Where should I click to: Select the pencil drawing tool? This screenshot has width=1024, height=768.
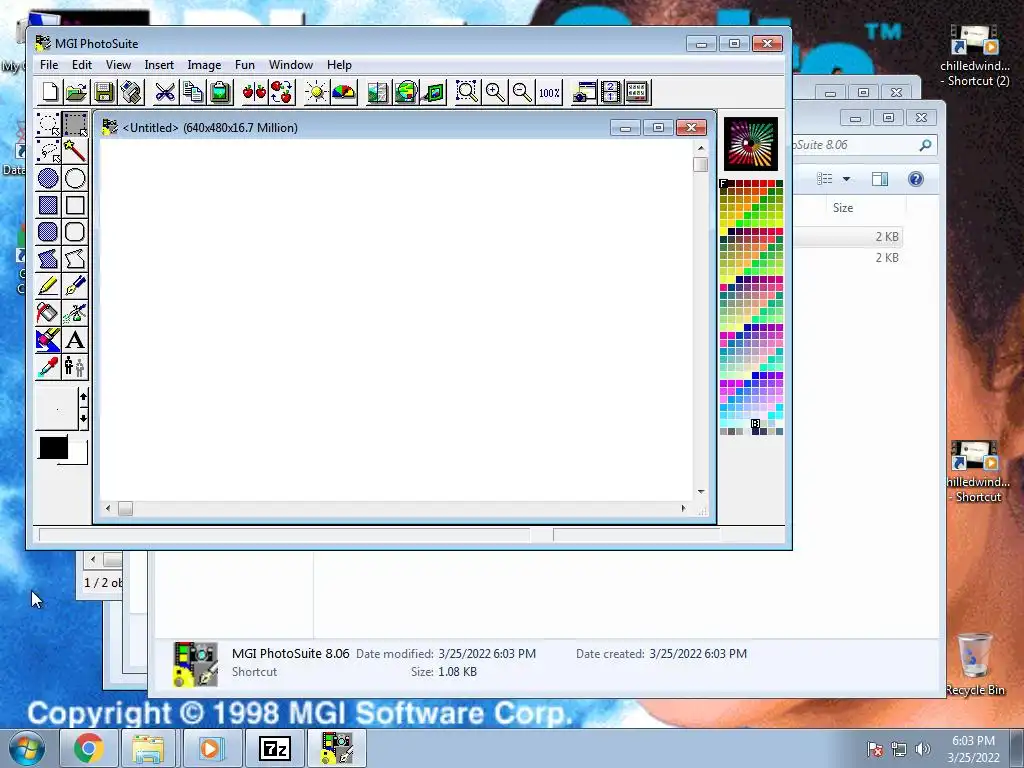48,286
